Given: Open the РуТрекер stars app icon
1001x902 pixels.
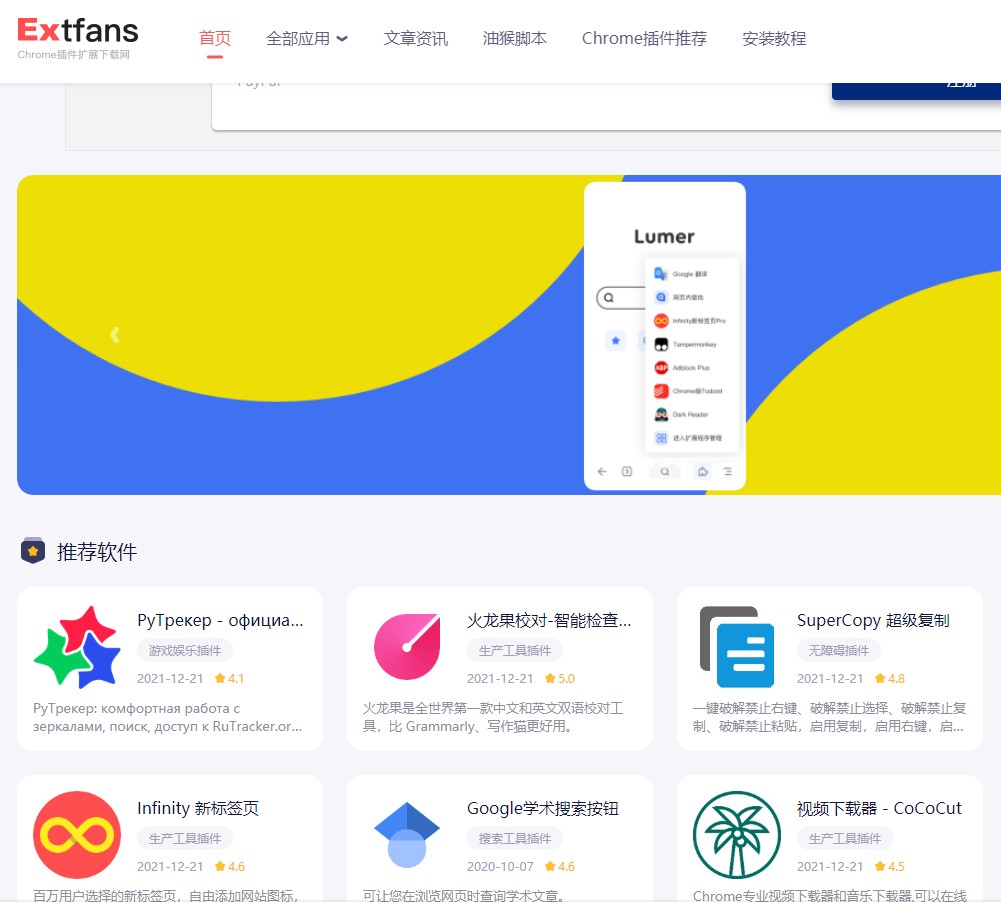Looking at the screenshot, I should click(77, 647).
